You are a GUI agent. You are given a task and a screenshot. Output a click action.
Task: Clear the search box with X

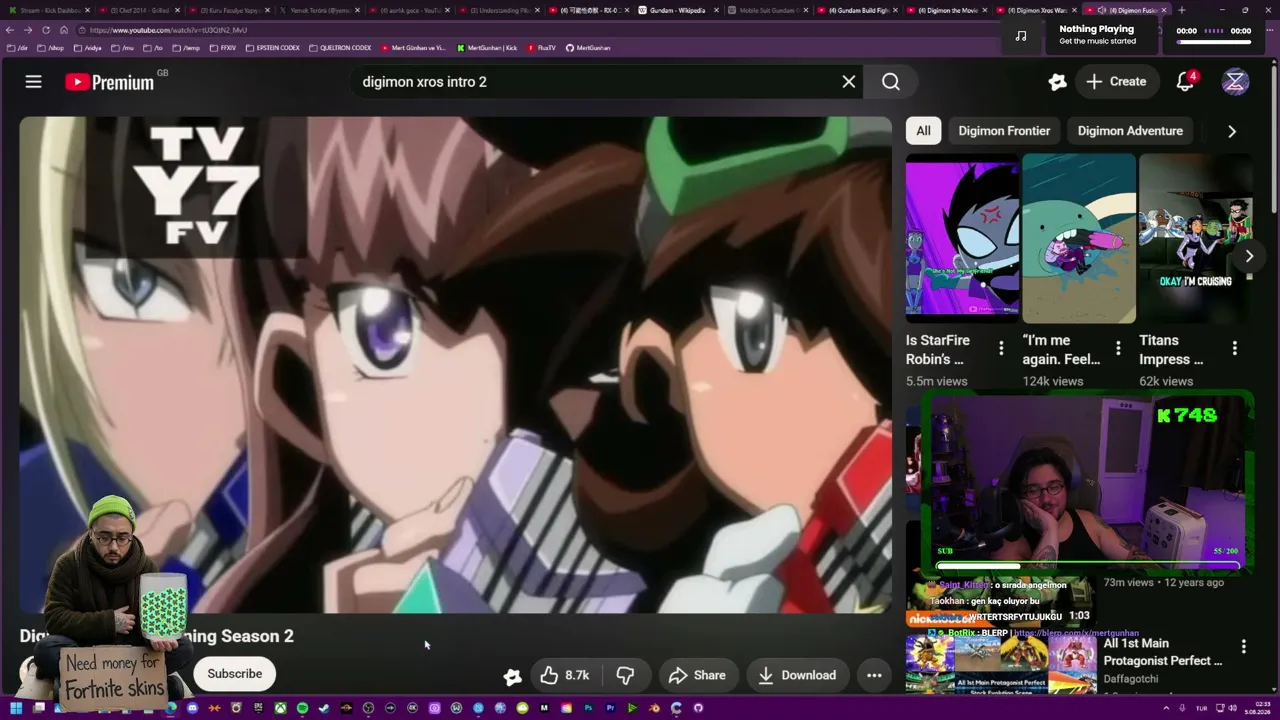point(849,82)
